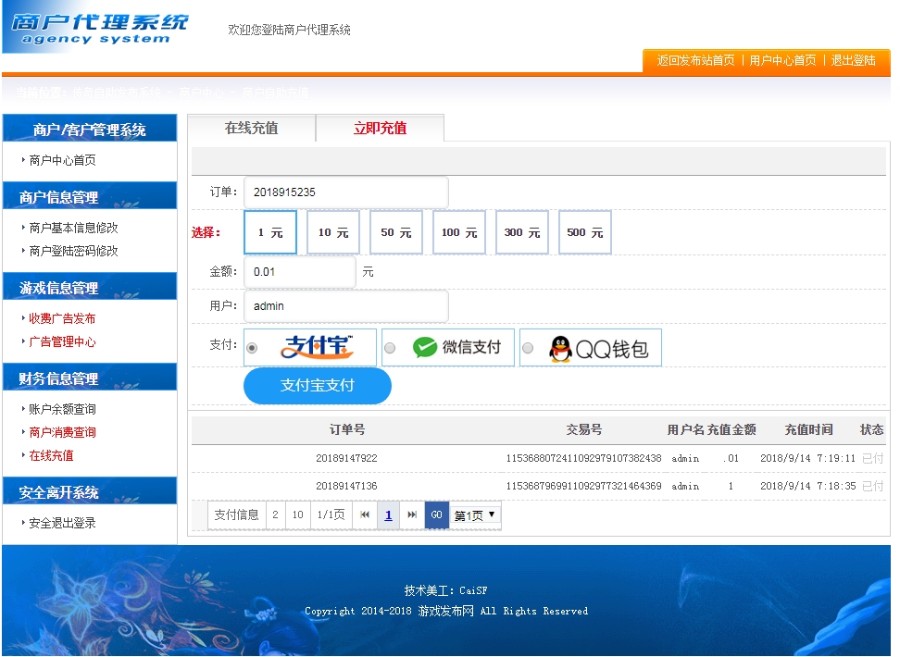Click the last-page pagination icon
The width and height of the screenshot is (900, 657).
pyautogui.click(x=412, y=514)
